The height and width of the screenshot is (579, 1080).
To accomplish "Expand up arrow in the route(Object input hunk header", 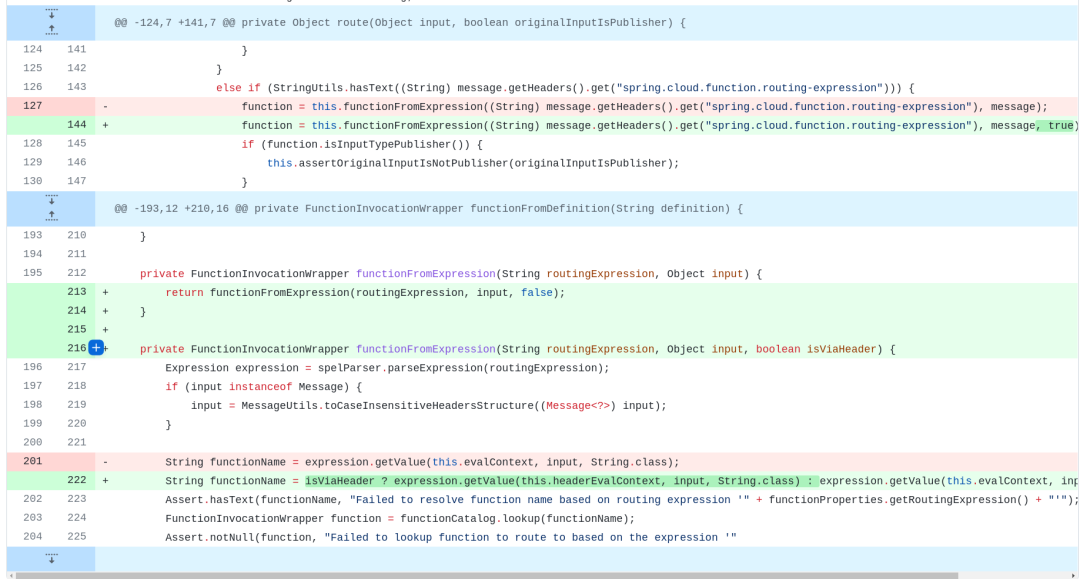I will click(51, 30).
